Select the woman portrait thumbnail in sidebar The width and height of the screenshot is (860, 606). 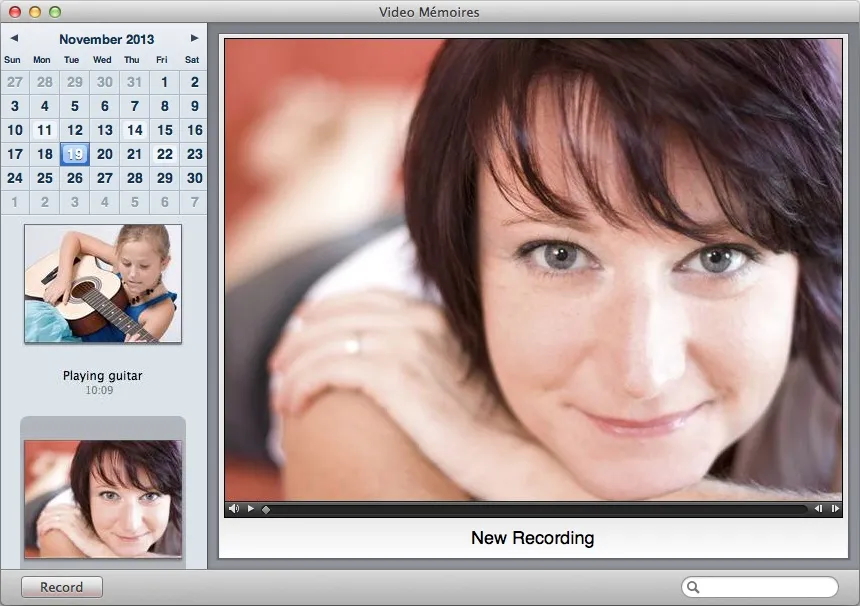[103, 499]
